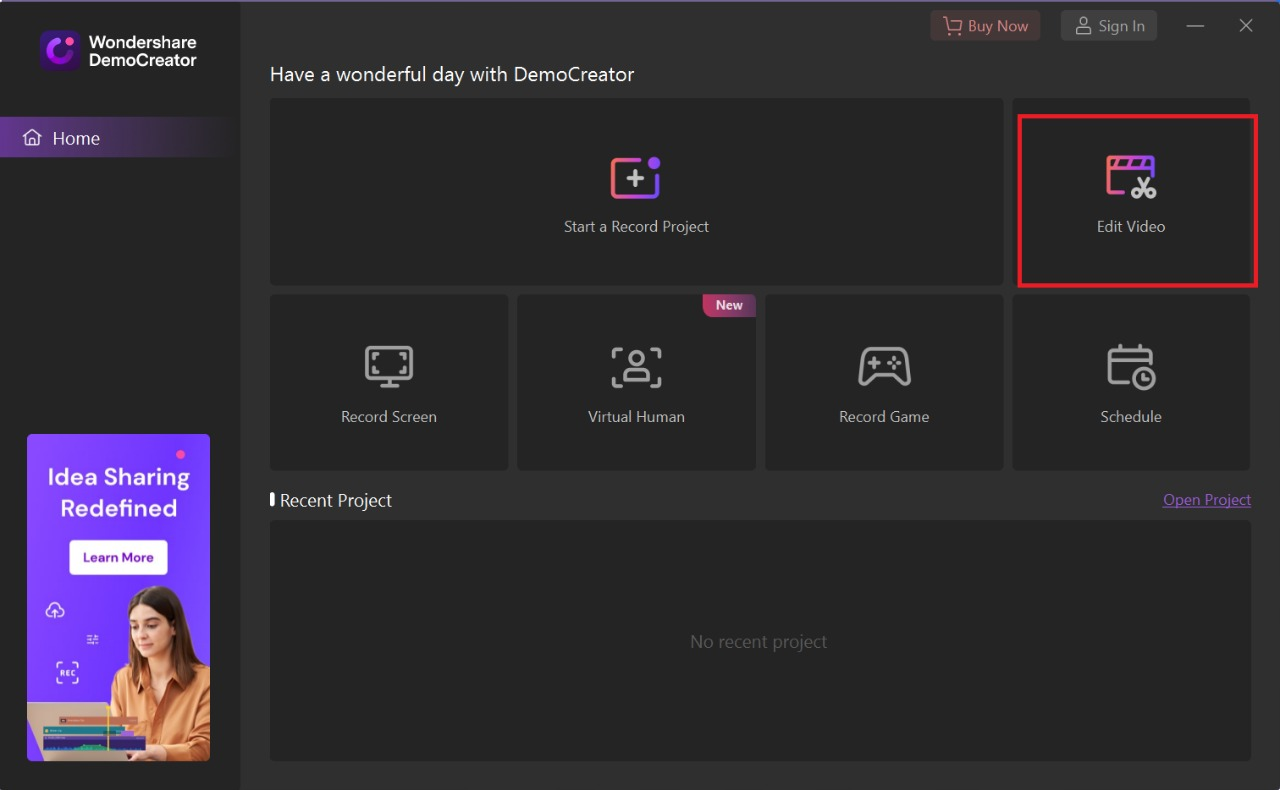Click the Record Game label text
The image size is (1280, 790).
pos(884,417)
